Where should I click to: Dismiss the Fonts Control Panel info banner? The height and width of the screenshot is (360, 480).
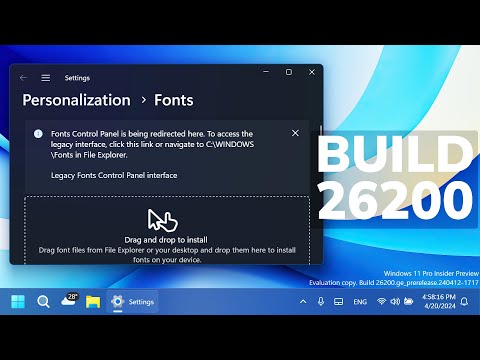coord(295,133)
